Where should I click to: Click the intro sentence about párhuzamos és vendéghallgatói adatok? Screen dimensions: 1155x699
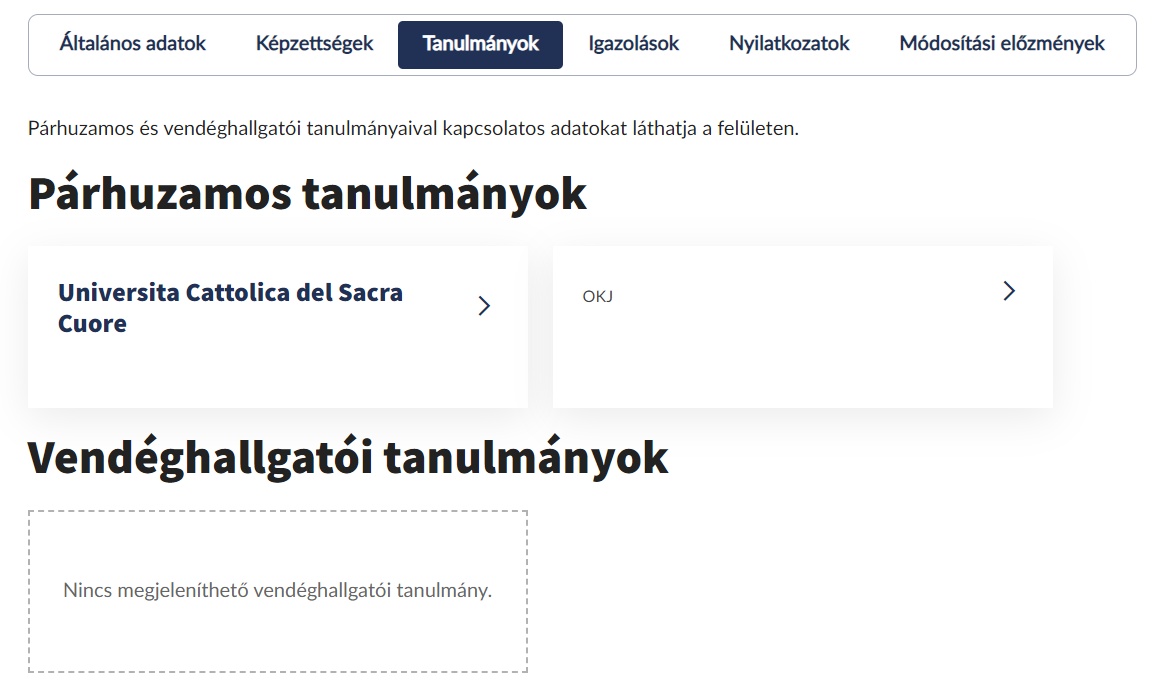coord(413,129)
